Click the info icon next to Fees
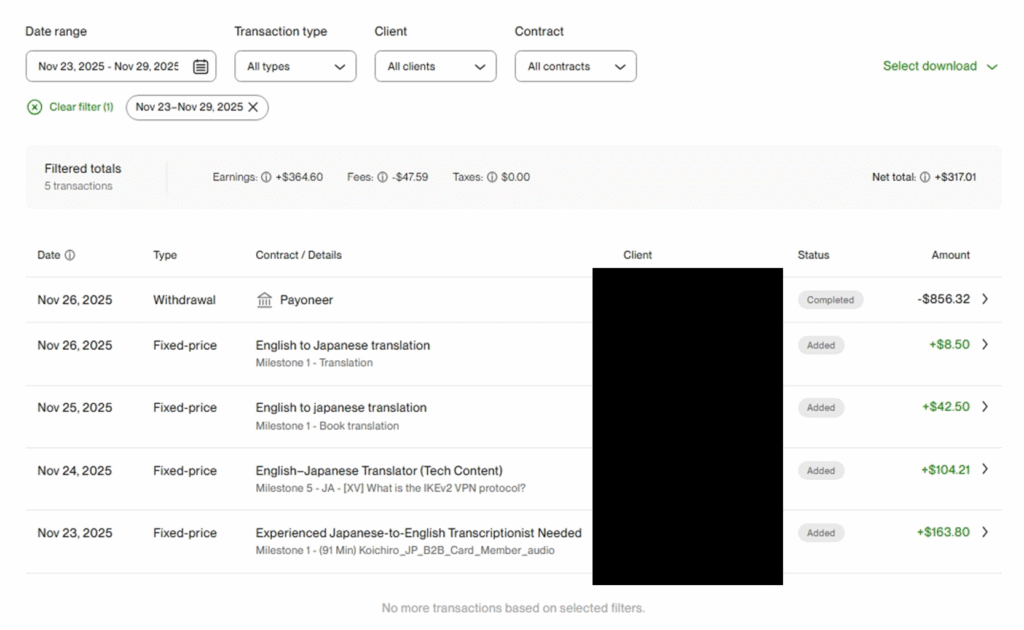1024x630 pixels. point(381,177)
